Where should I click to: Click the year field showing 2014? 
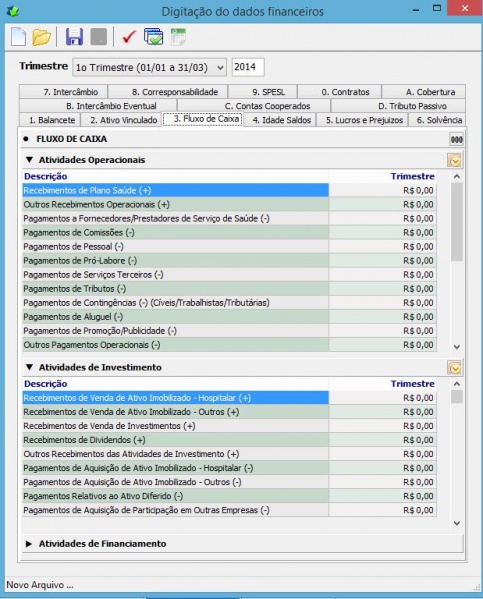point(248,67)
